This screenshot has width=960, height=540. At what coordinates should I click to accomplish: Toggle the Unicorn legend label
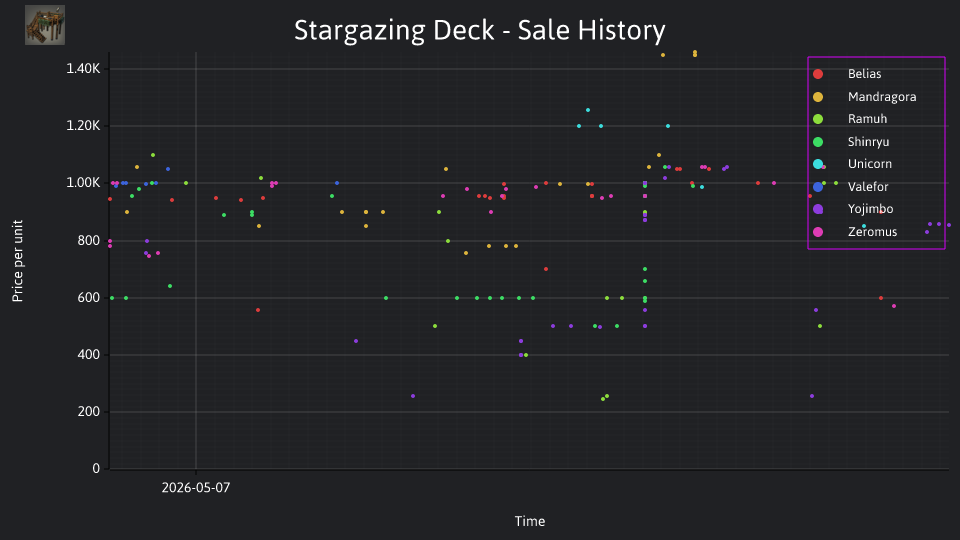click(x=869, y=164)
